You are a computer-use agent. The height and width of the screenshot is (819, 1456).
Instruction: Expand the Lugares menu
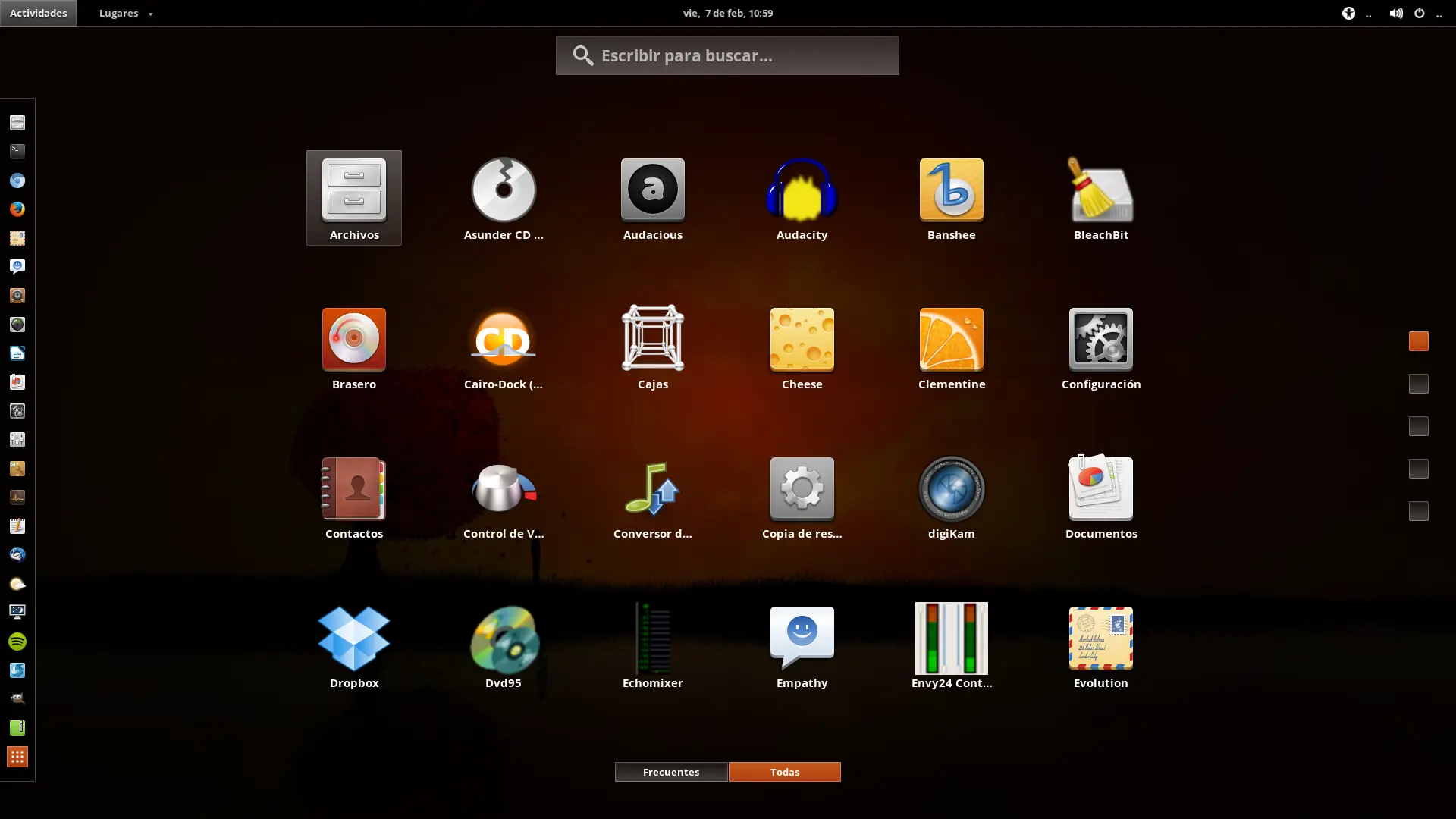[126, 13]
